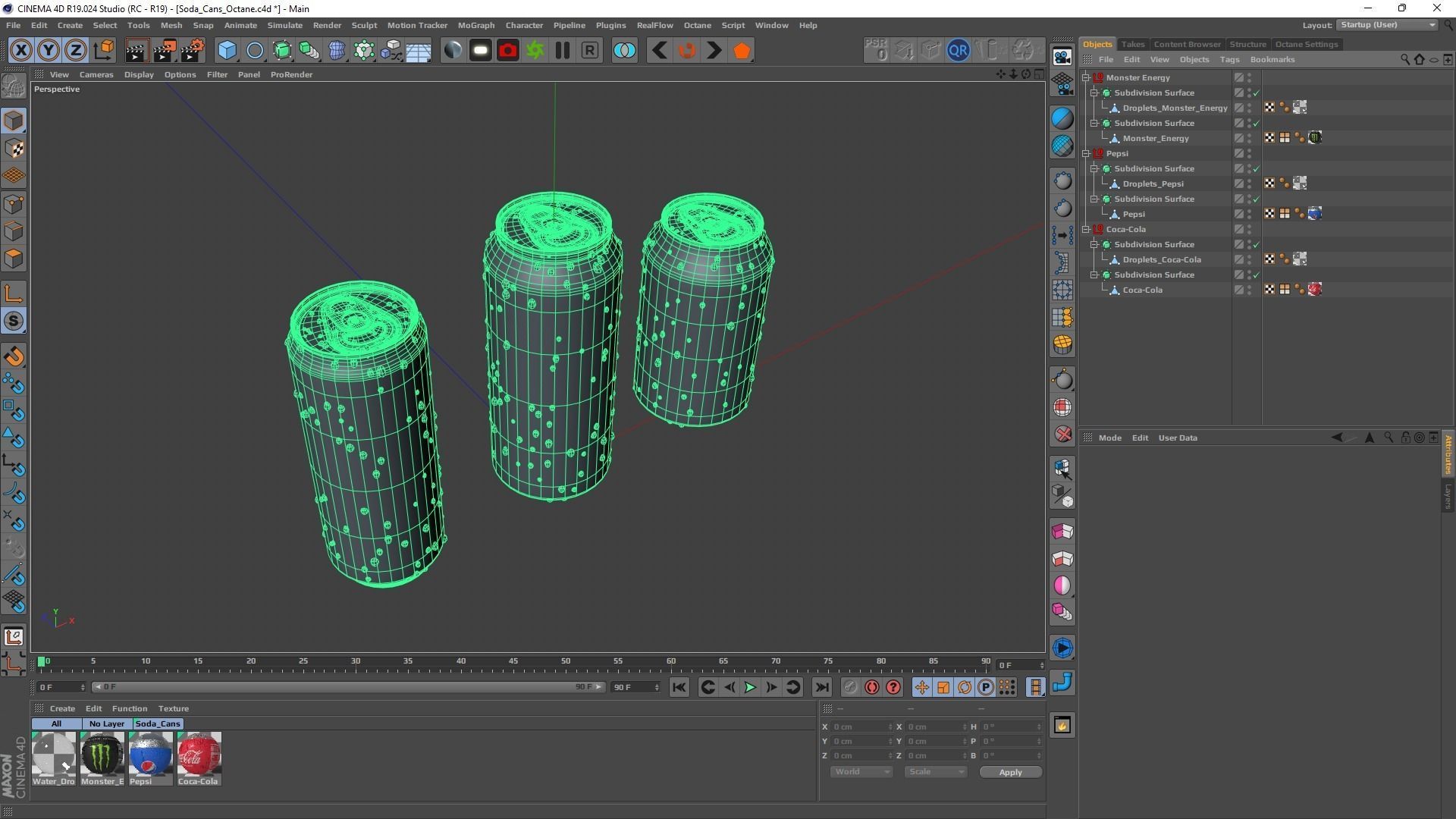The height and width of the screenshot is (819, 1456).
Task: Click the orange globe icon
Action: click(x=1062, y=344)
